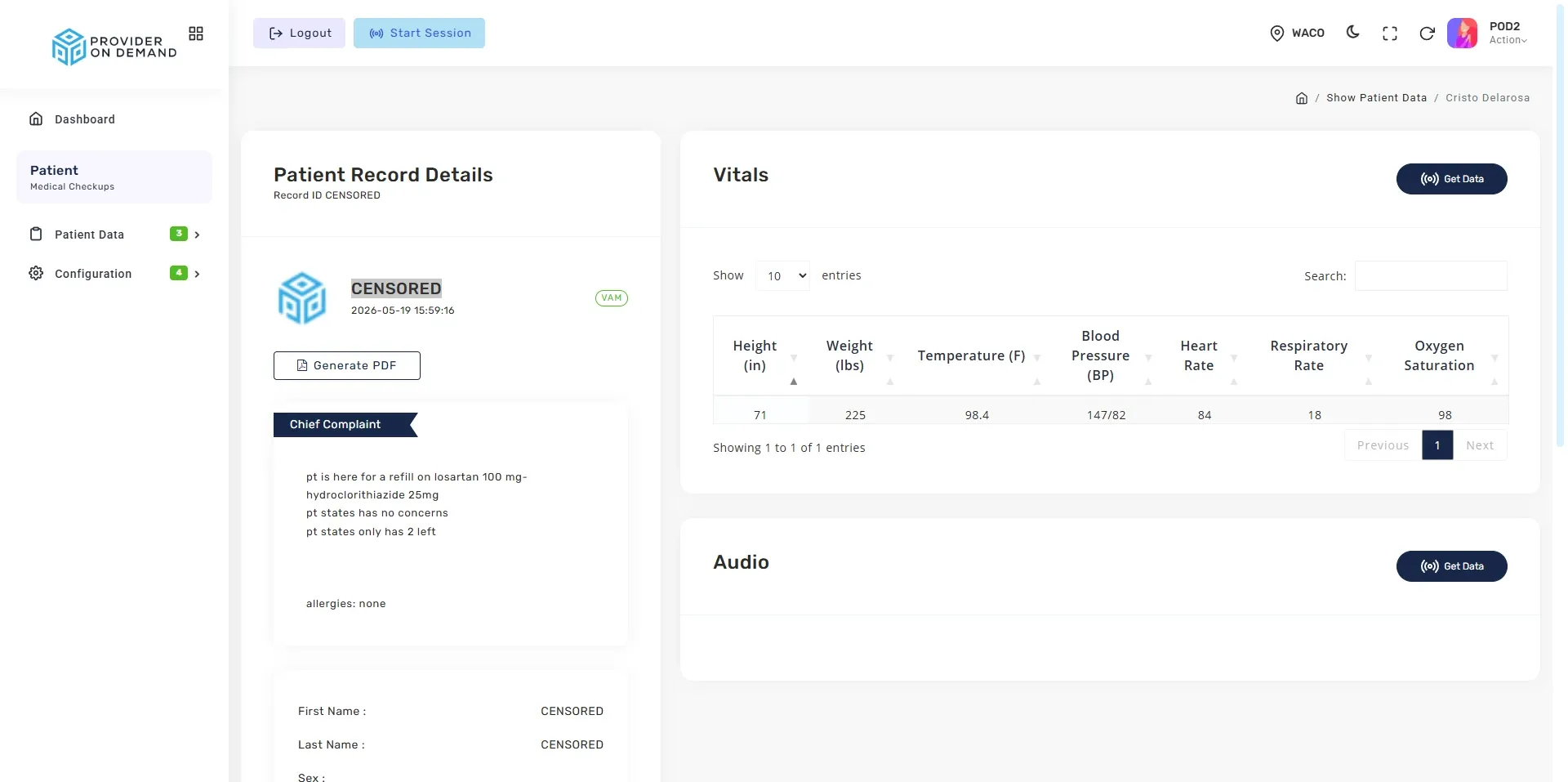
Task: Click the WACO location label
Action: click(x=1307, y=34)
